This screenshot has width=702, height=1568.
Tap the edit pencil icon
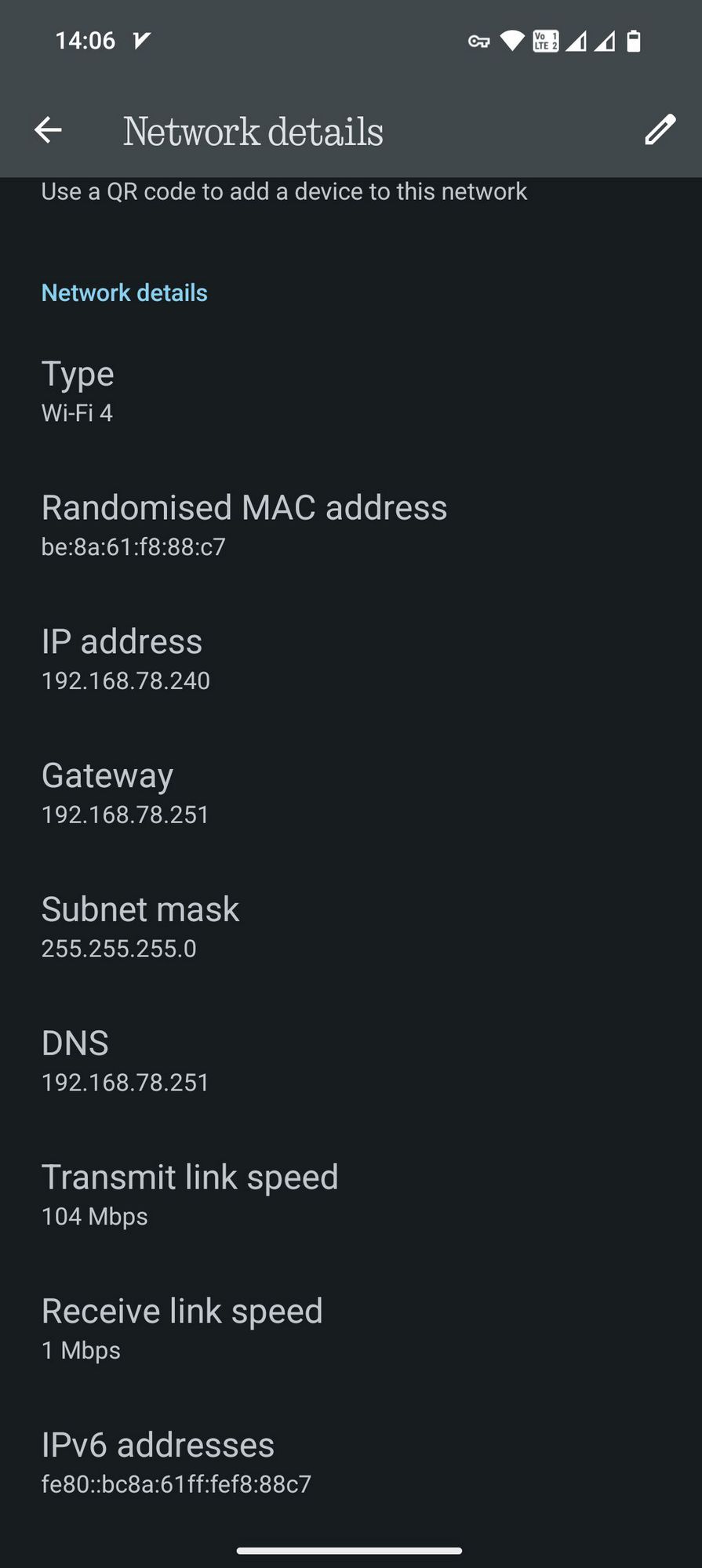point(660,130)
